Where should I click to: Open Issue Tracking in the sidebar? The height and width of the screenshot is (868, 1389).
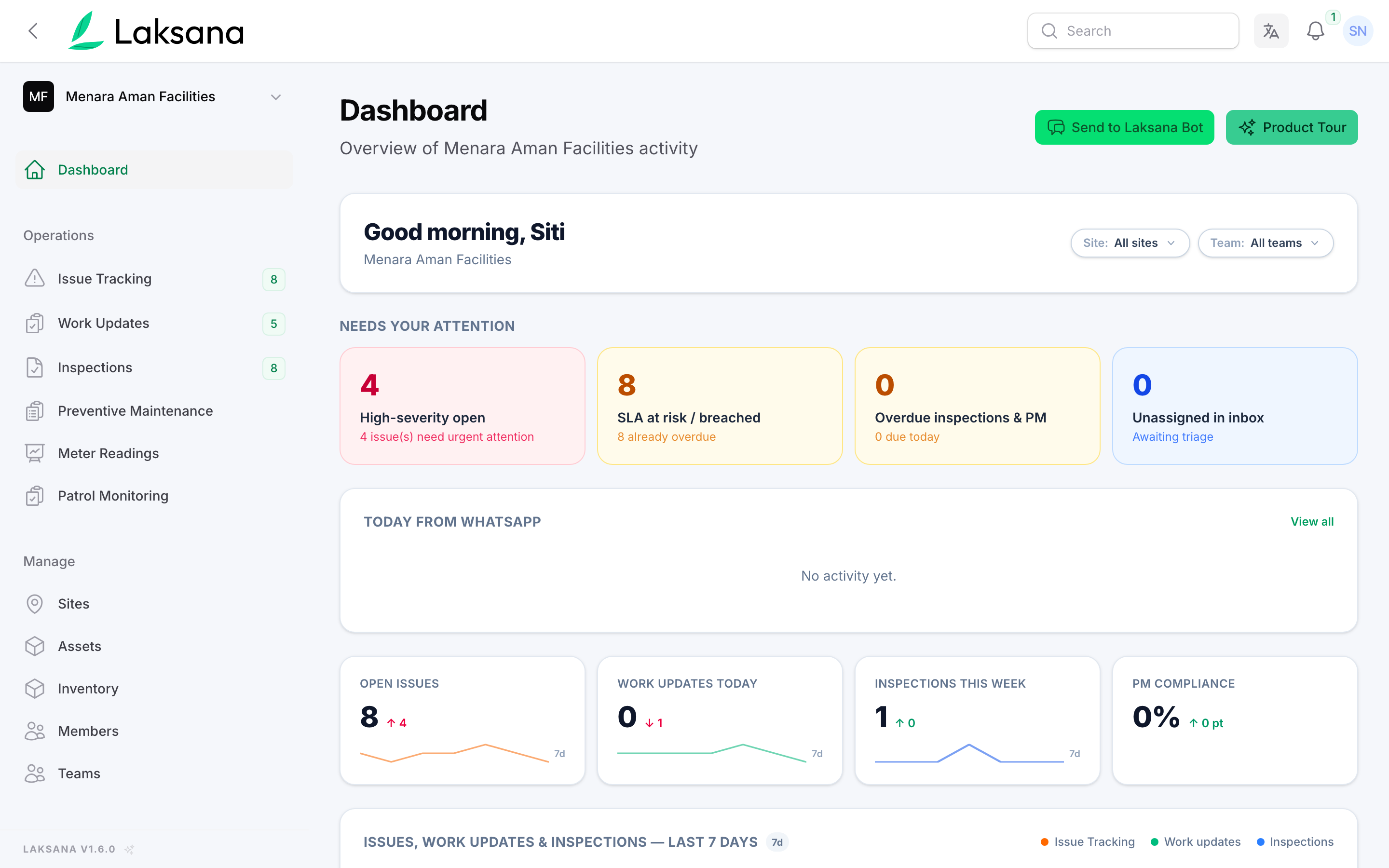[x=154, y=279]
